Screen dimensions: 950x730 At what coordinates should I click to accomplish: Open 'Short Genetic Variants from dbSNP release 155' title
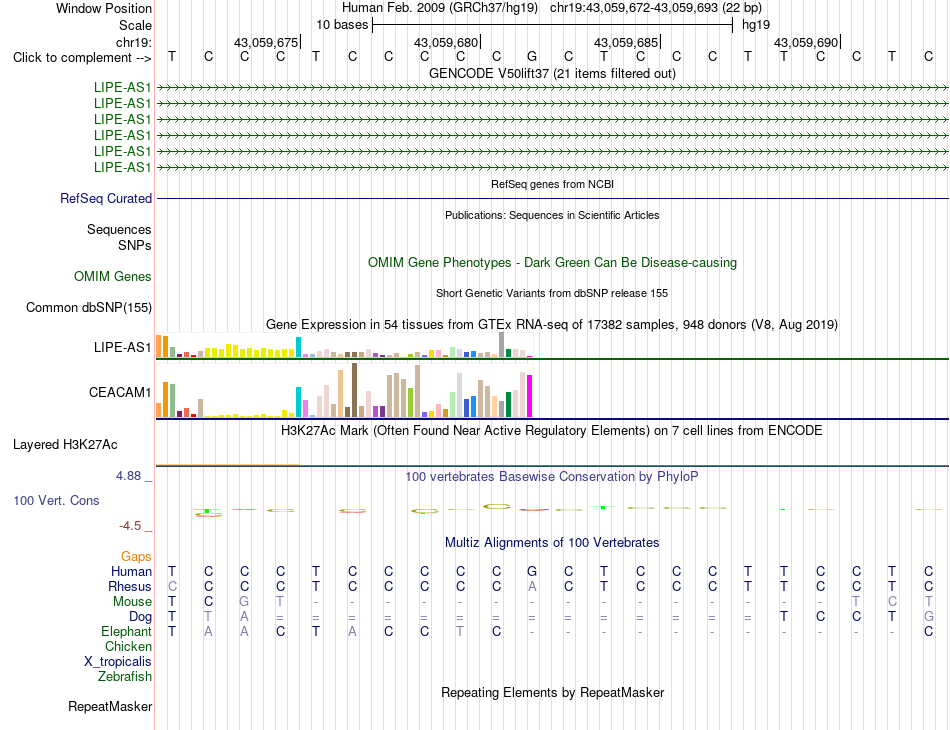[552, 293]
